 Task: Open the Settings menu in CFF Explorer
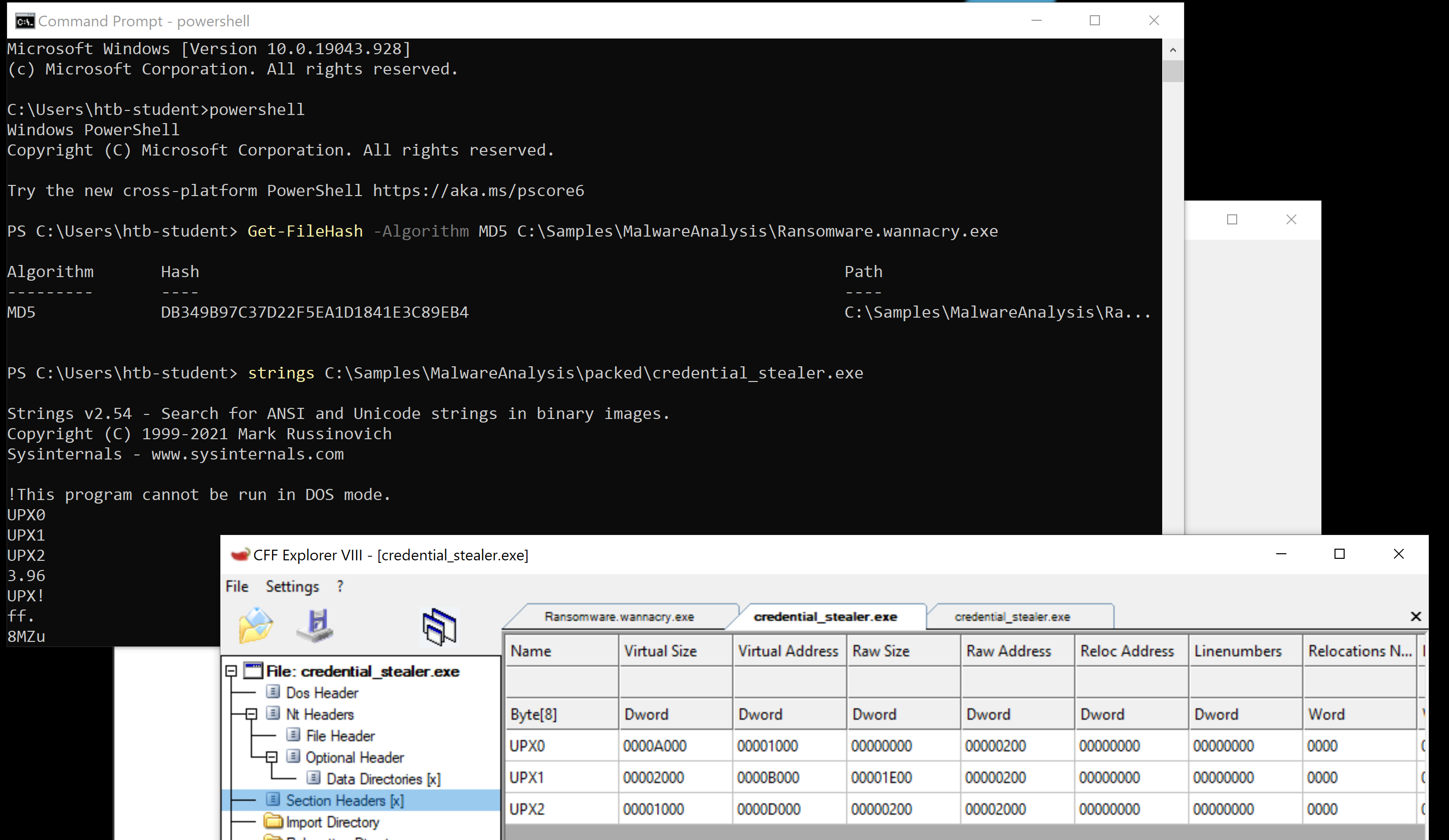point(292,587)
